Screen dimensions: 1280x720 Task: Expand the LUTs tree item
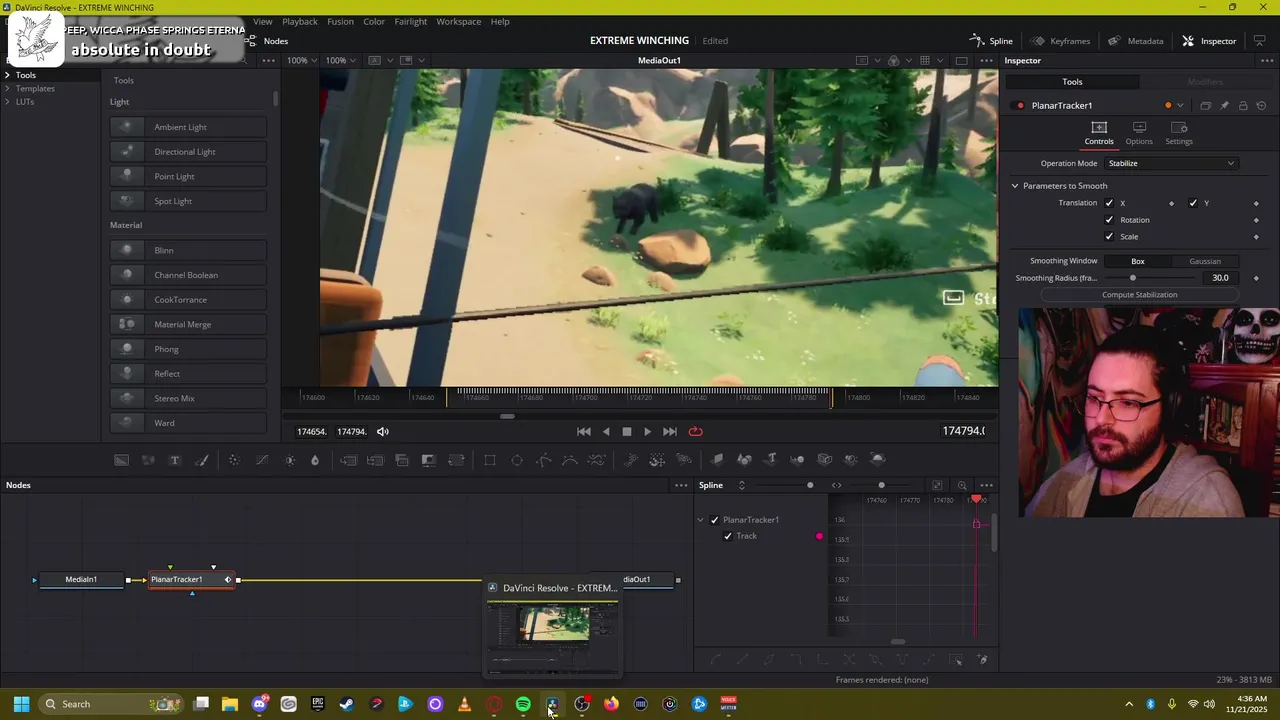click(7, 102)
